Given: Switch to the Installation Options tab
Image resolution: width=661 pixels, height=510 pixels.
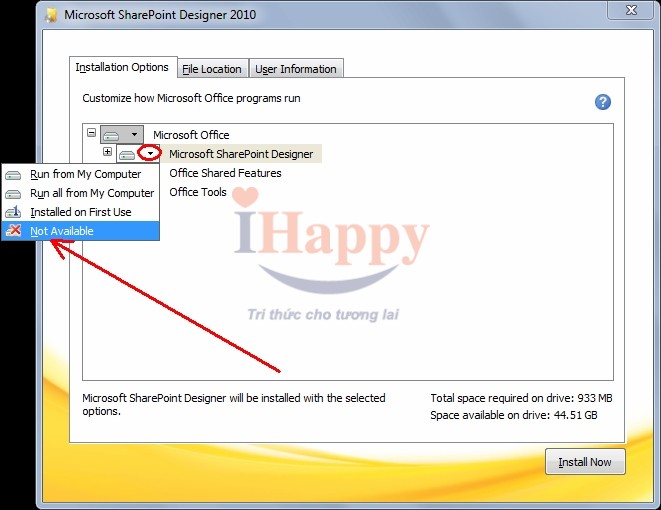Looking at the screenshot, I should point(122,67).
